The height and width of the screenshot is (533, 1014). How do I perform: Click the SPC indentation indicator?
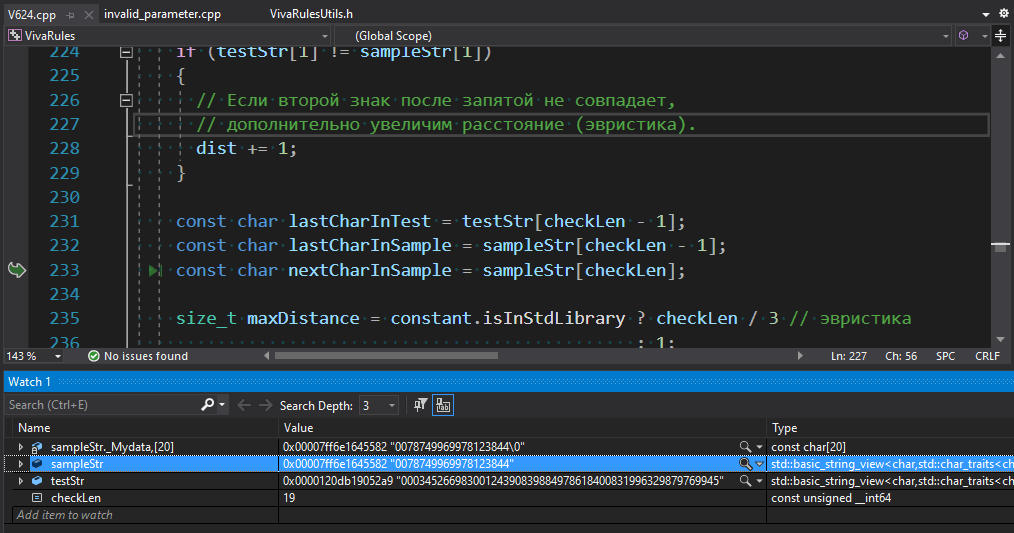945,356
